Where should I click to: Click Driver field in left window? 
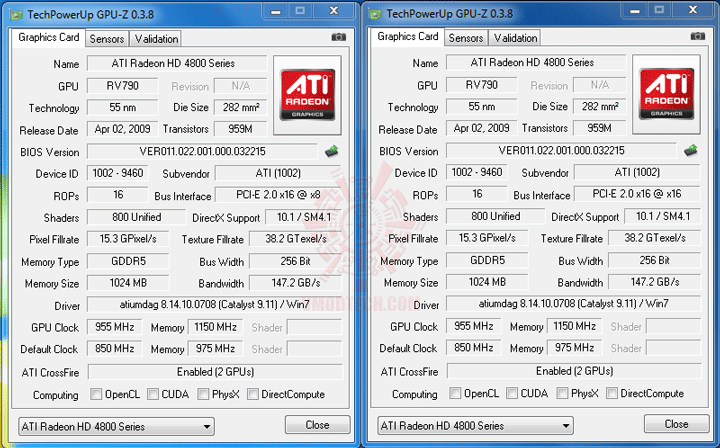click(214, 304)
